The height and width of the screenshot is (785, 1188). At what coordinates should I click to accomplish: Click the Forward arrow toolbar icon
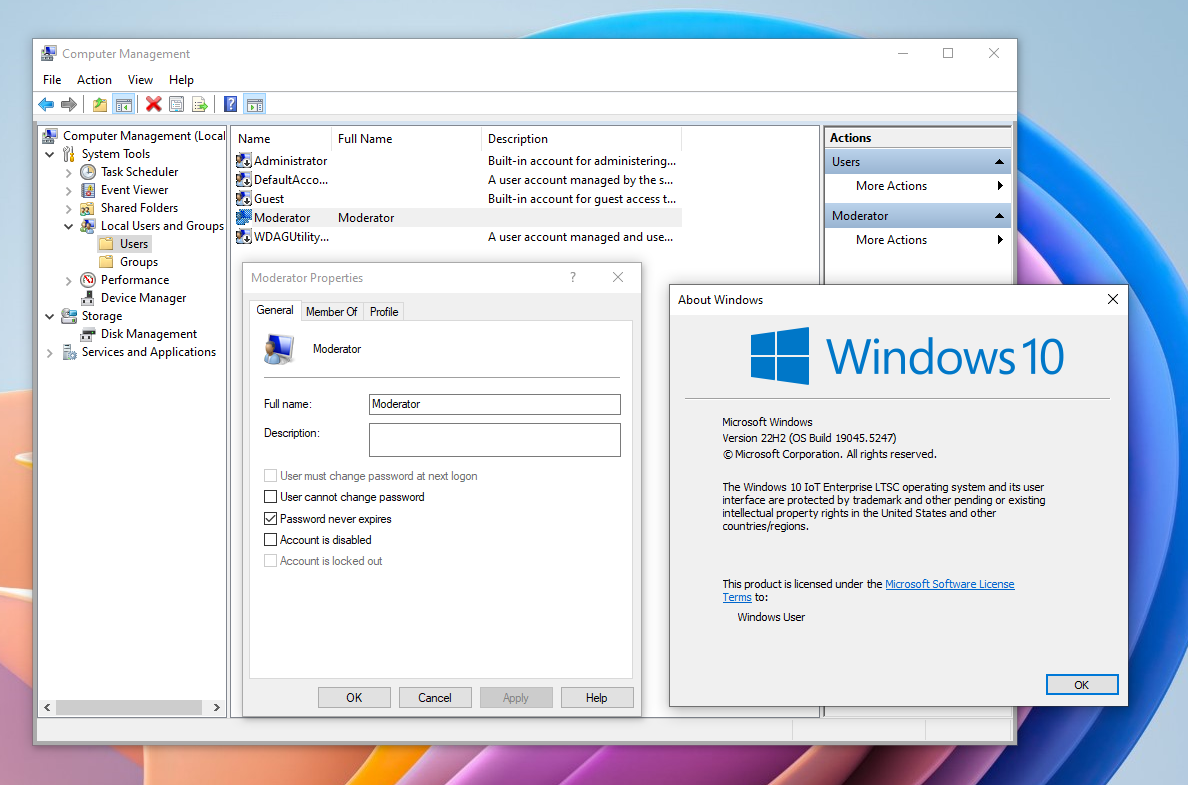(69, 105)
